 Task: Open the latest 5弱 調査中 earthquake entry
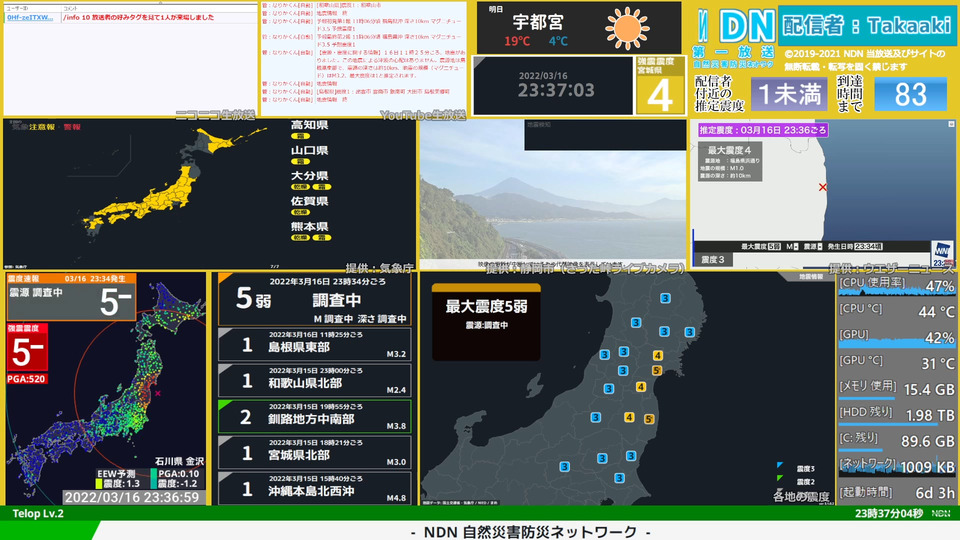pos(315,299)
